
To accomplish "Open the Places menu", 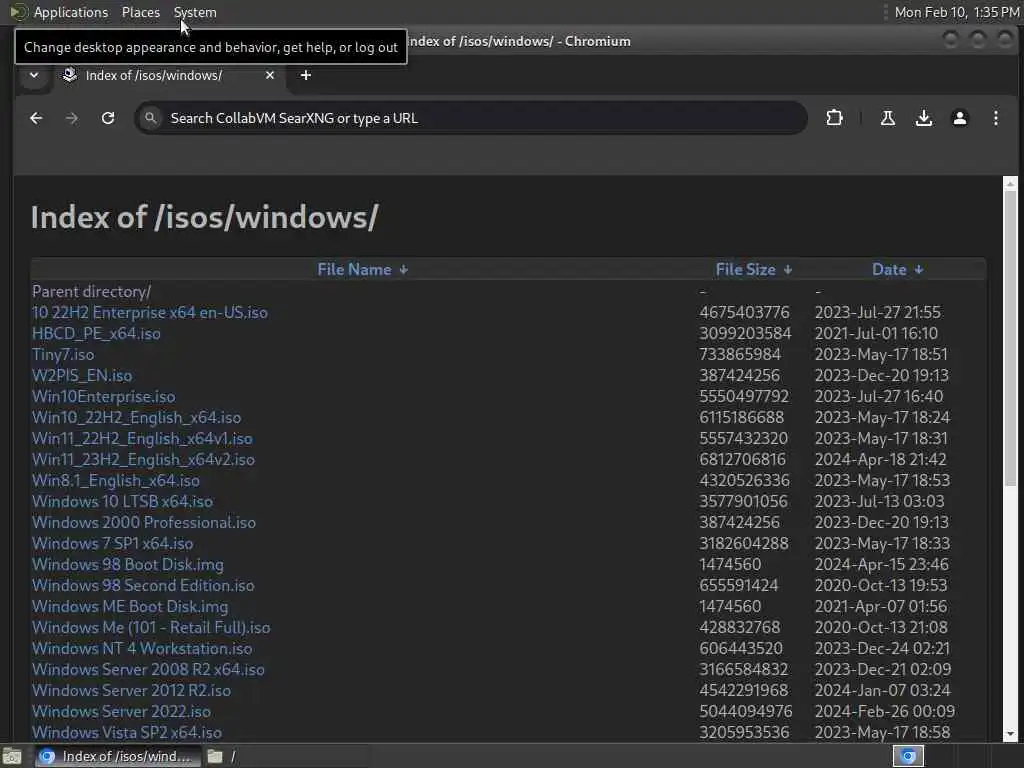I will [140, 12].
